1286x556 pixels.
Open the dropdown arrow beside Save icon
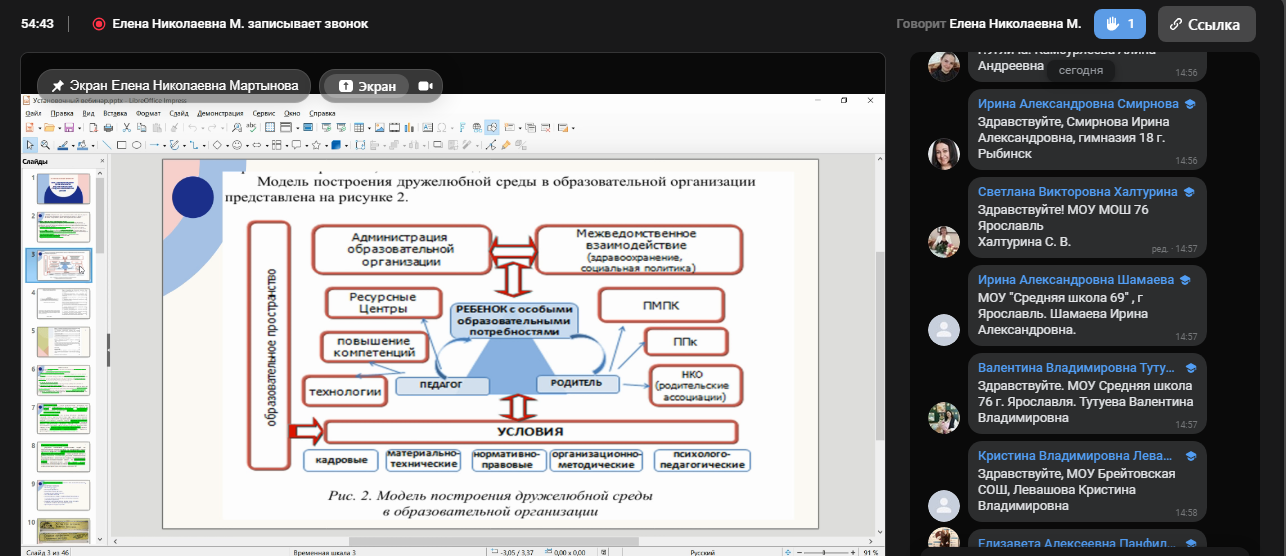coord(80,128)
